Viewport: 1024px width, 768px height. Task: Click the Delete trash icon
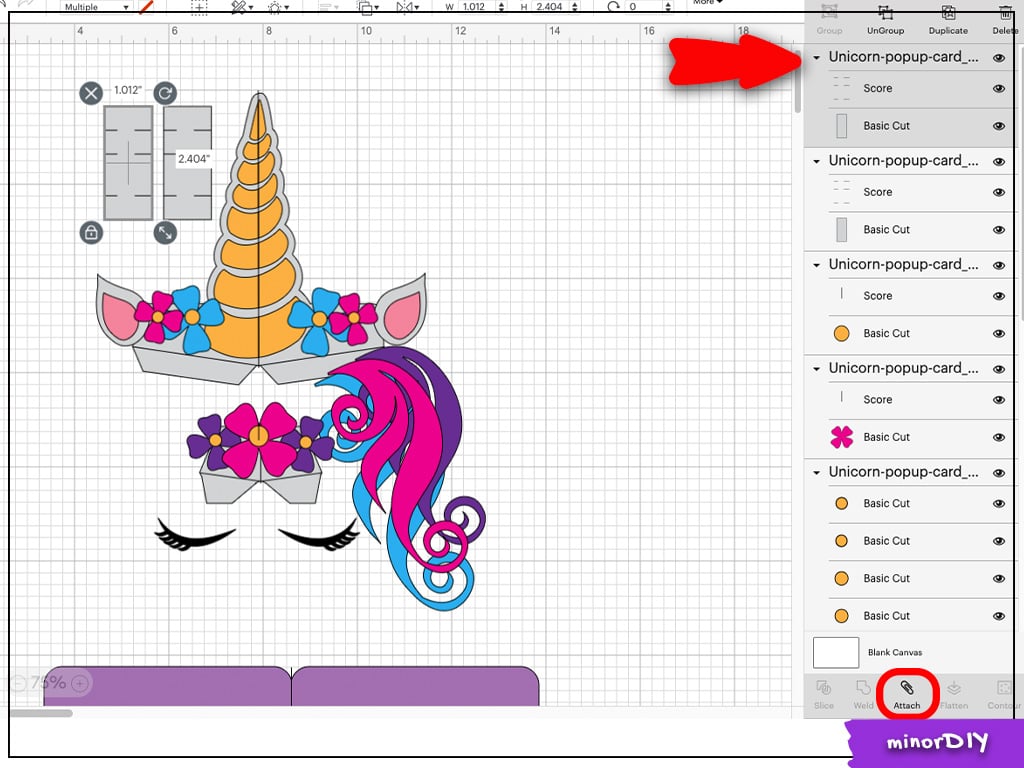click(1006, 12)
